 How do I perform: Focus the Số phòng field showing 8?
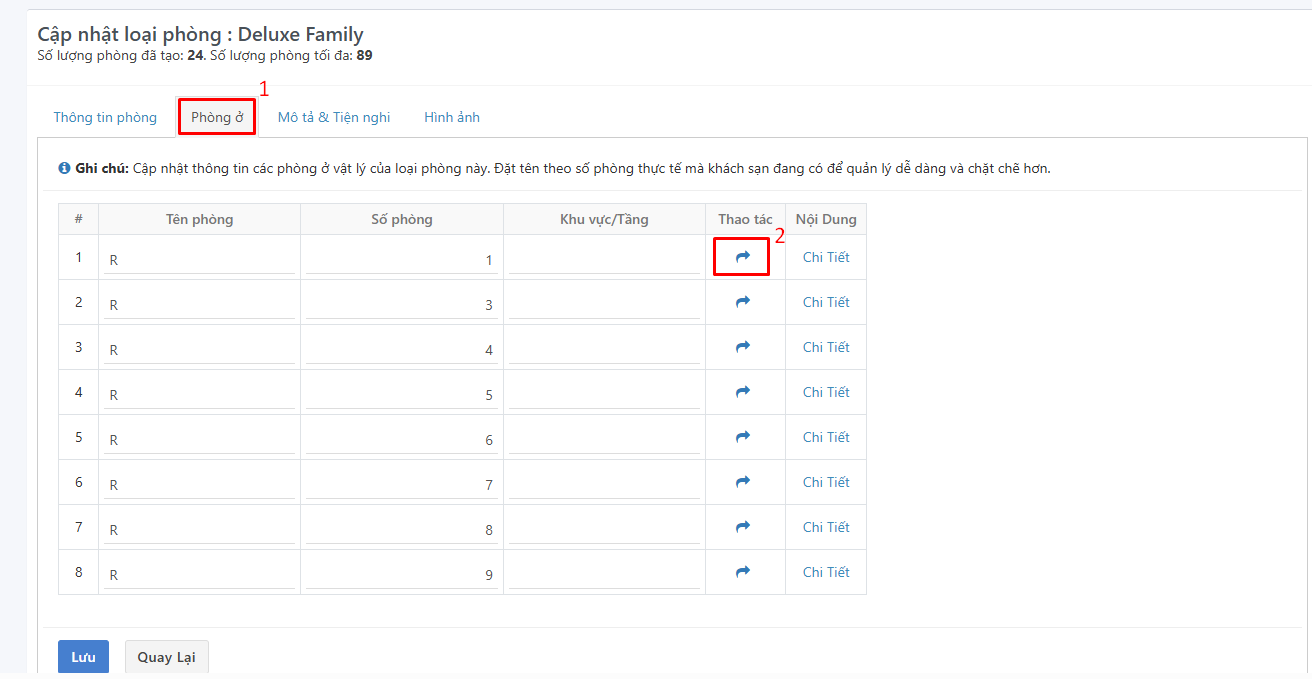click(x=402, y=529)
